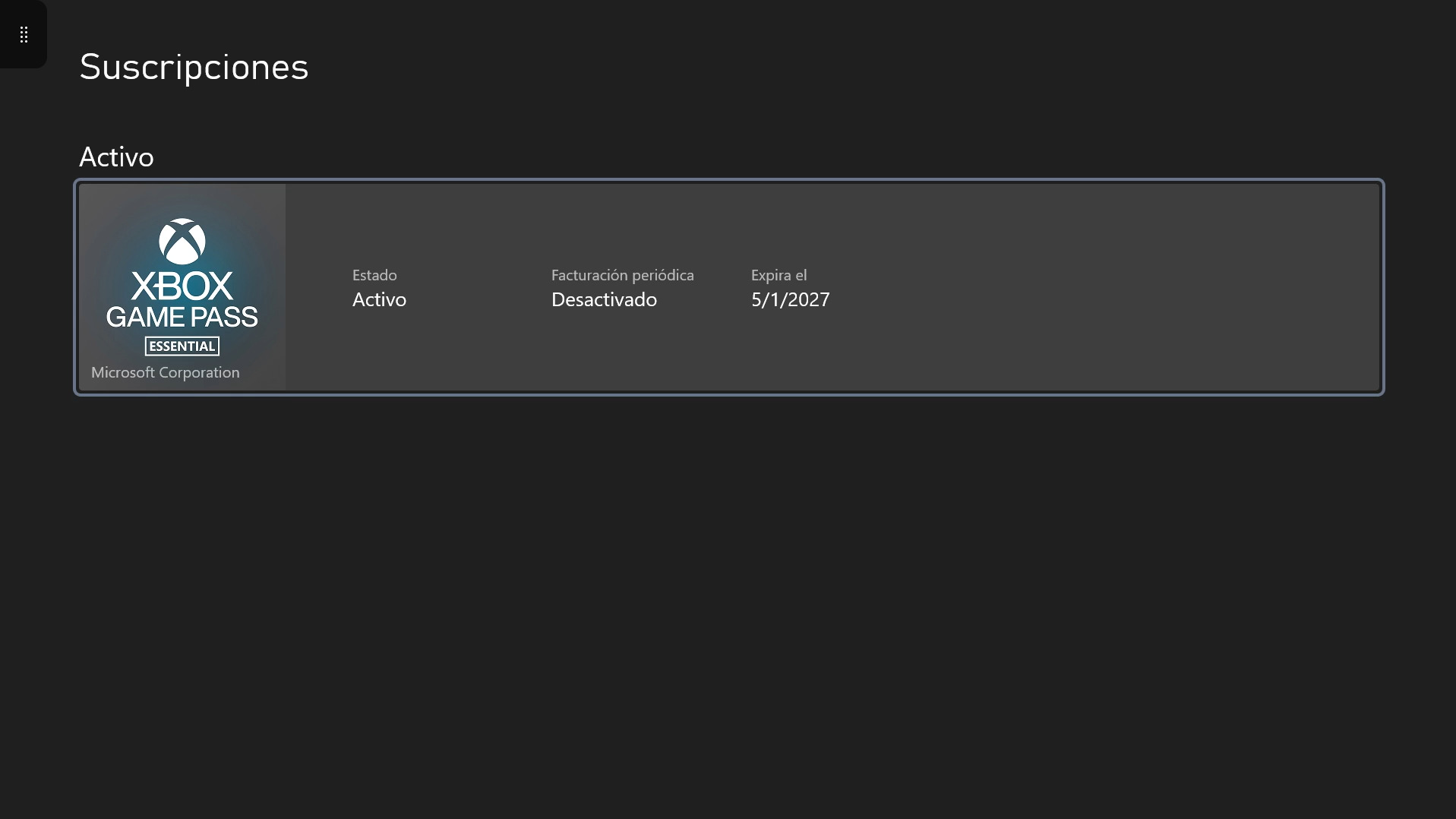The image size is (1456, 819).
Task: Click the "Expira el" label
Action: 779,275
